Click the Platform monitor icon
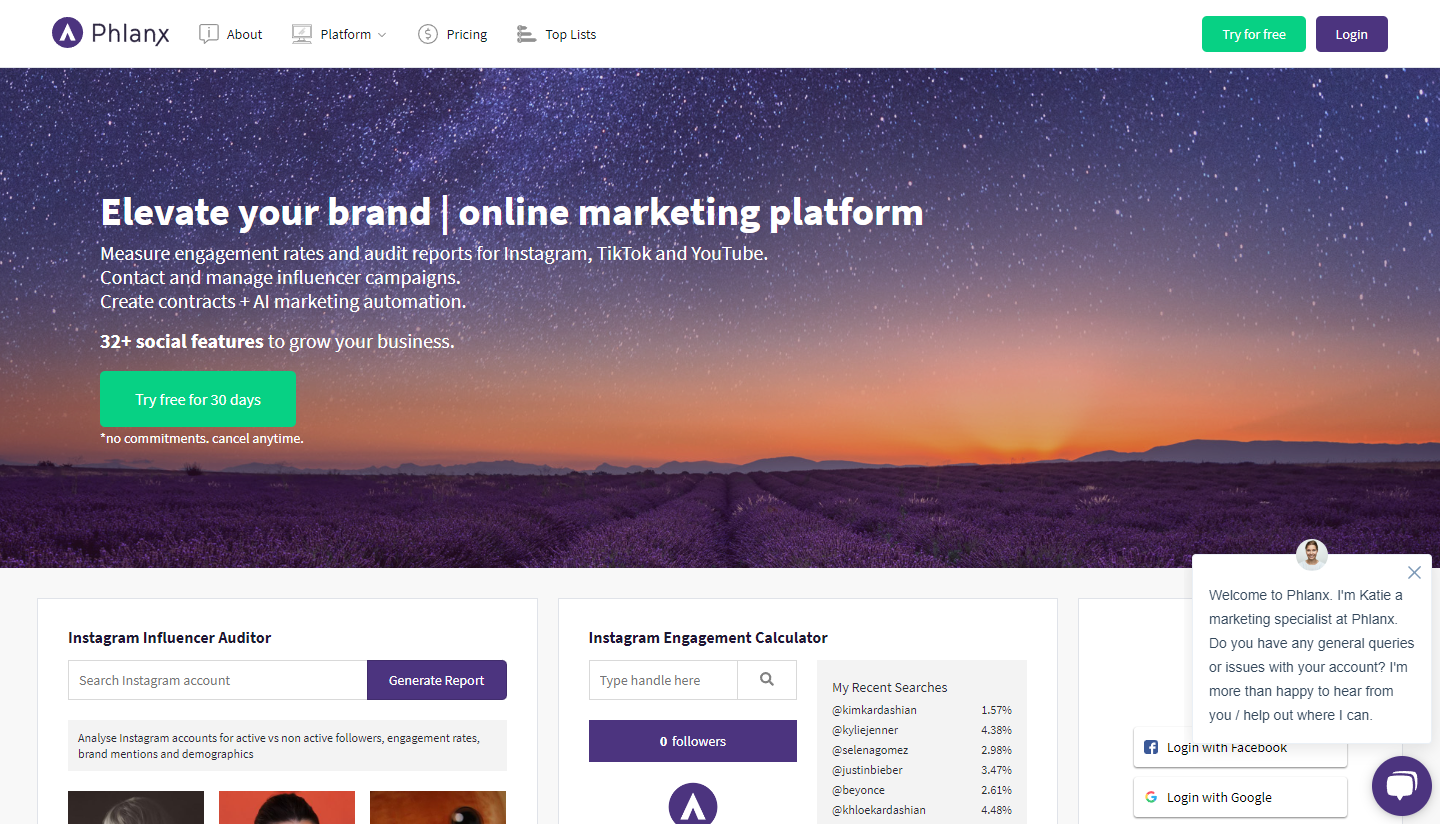The width and height of the screenshot is (1440, 824). point(302,34)
